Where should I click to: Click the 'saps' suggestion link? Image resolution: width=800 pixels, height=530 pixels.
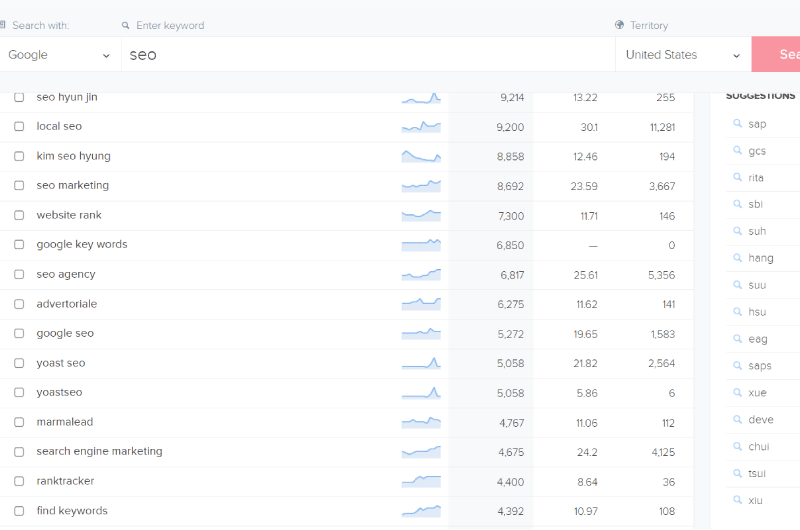760,366
